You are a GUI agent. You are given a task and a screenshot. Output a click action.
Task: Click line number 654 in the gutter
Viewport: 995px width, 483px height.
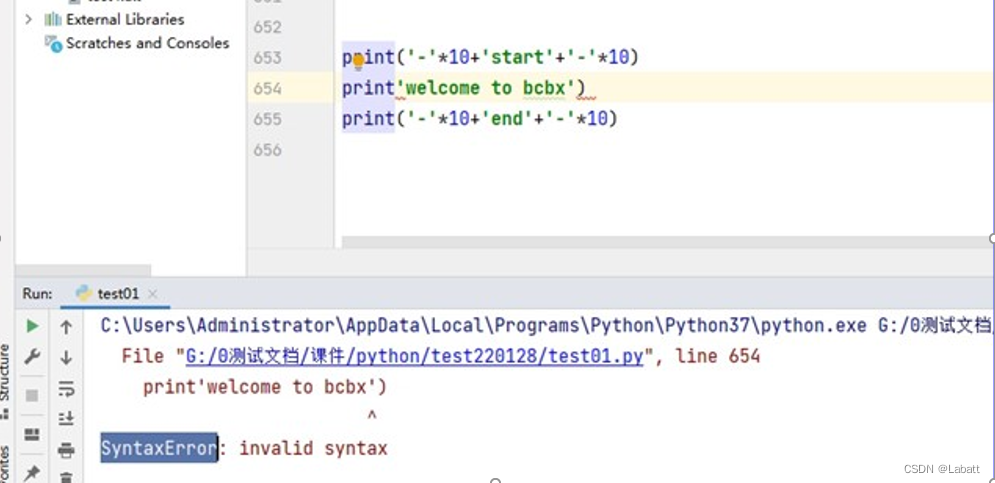(267, 88)
